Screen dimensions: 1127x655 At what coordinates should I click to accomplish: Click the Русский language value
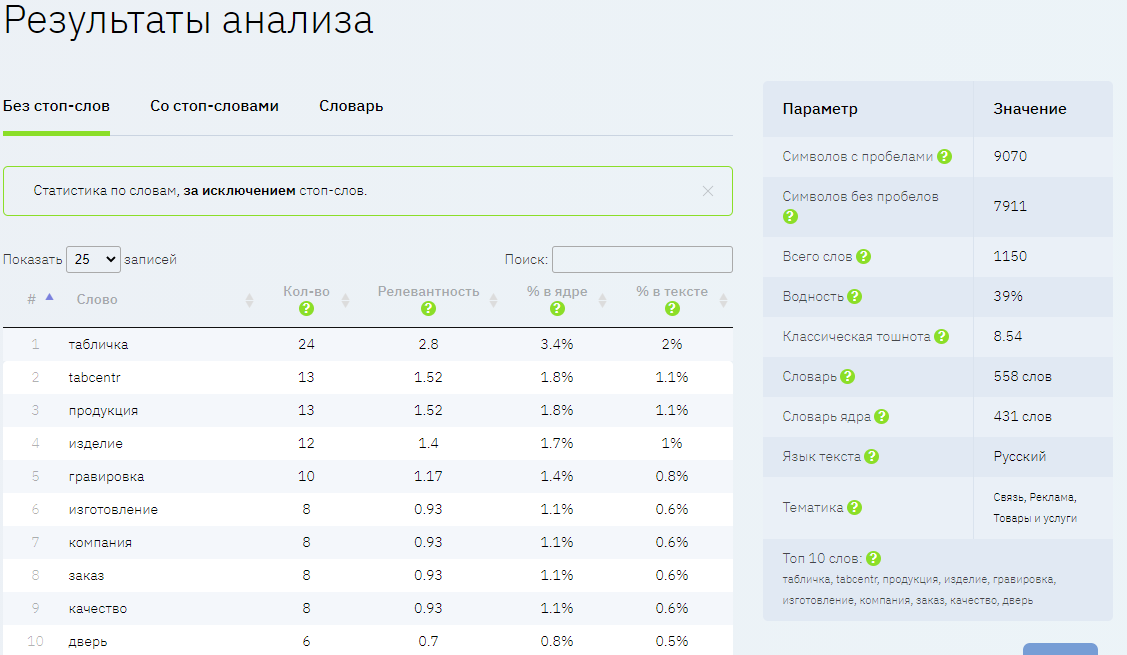1019,457
